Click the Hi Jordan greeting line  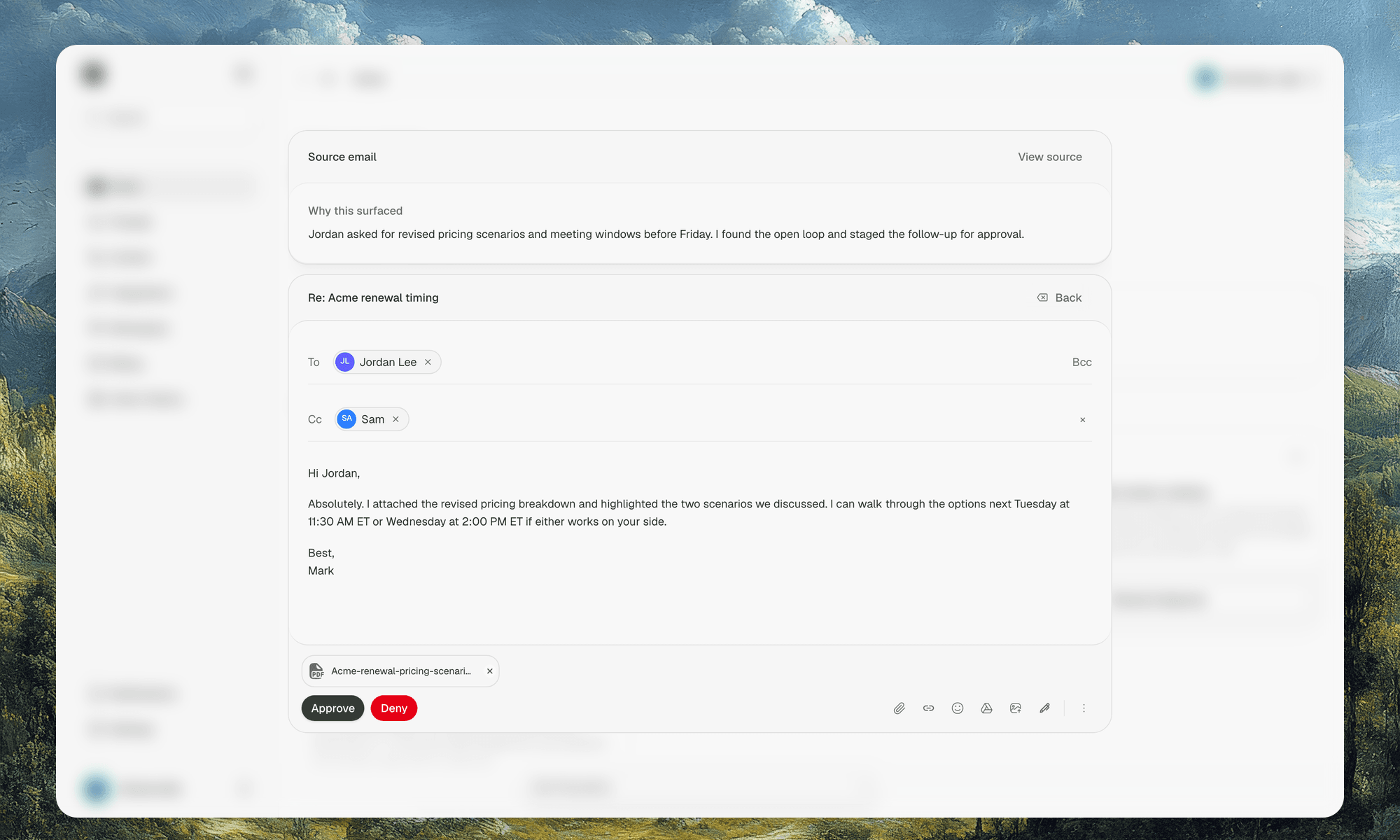tap(334, 473)
